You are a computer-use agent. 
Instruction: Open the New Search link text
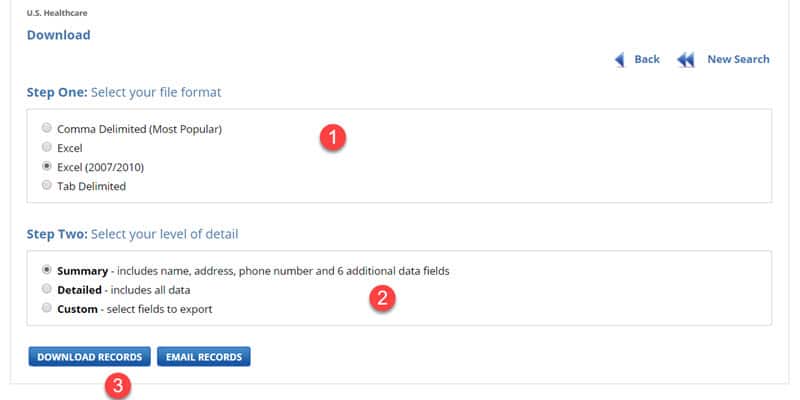click(x=738, y=59)
